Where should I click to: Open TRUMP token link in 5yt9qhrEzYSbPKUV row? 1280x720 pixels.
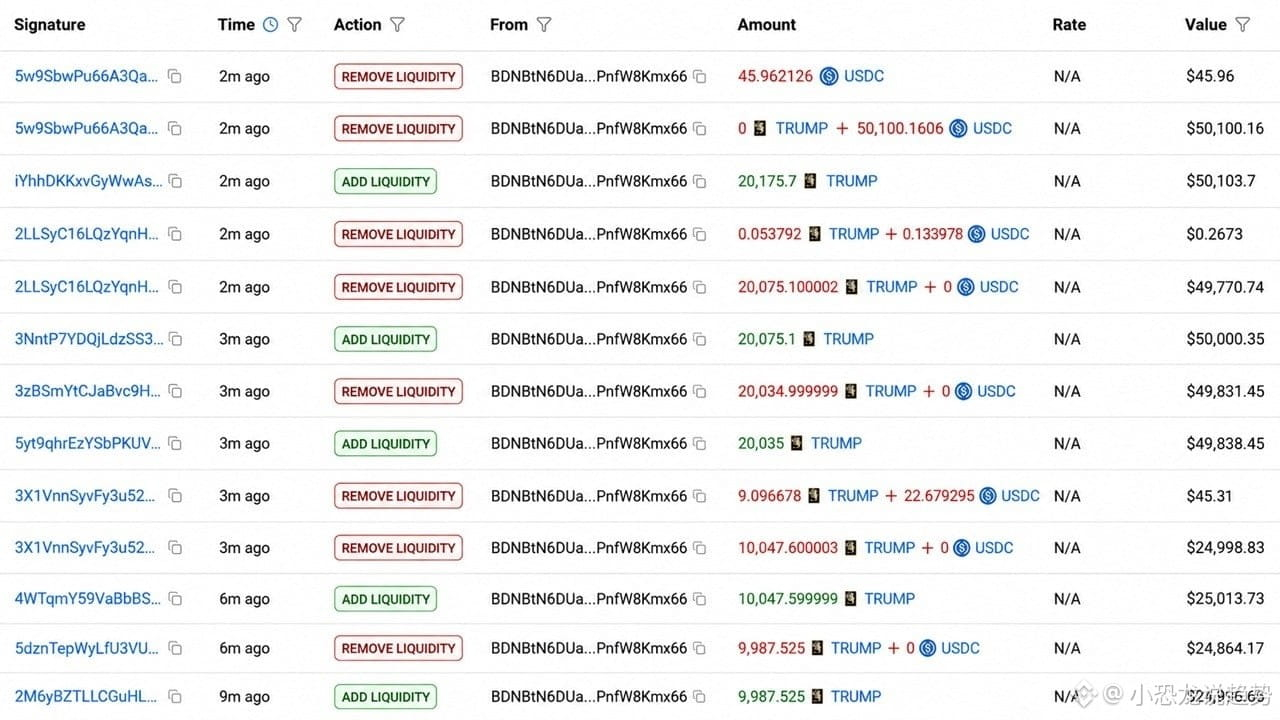(836, 443)
